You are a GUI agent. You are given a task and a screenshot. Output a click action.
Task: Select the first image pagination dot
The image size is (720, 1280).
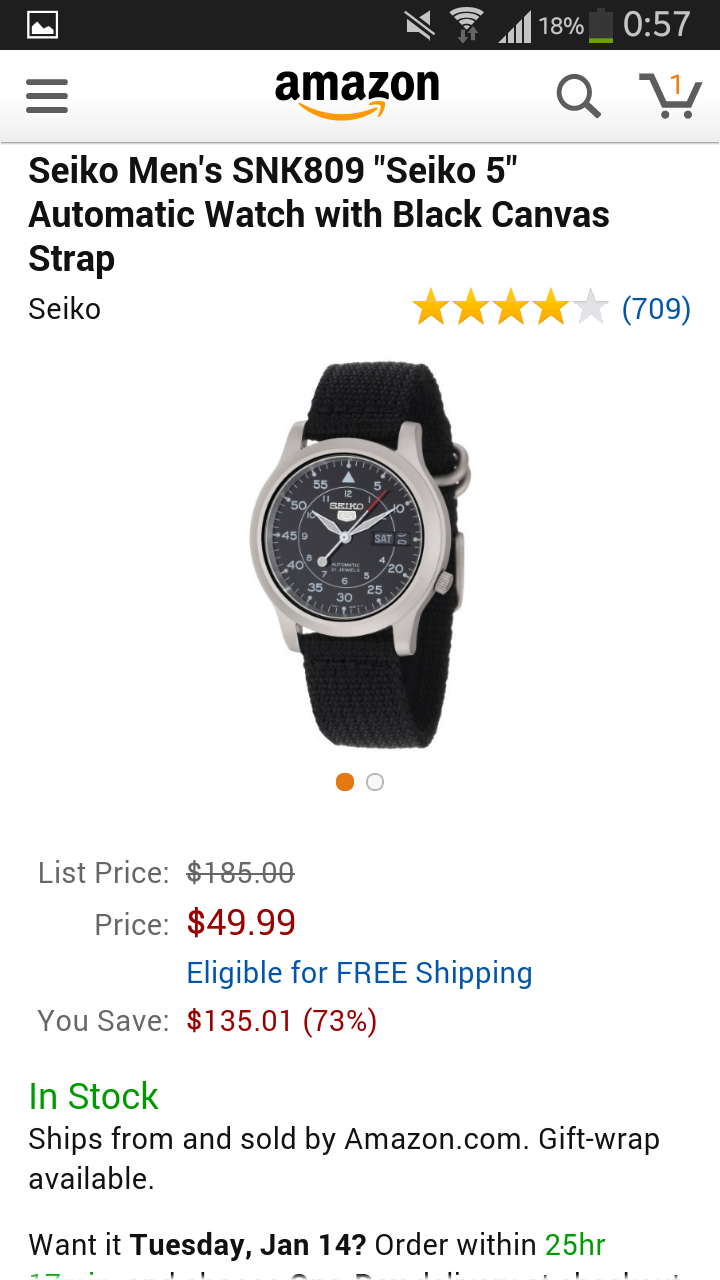pyautogui.click(x=345, y=782)
